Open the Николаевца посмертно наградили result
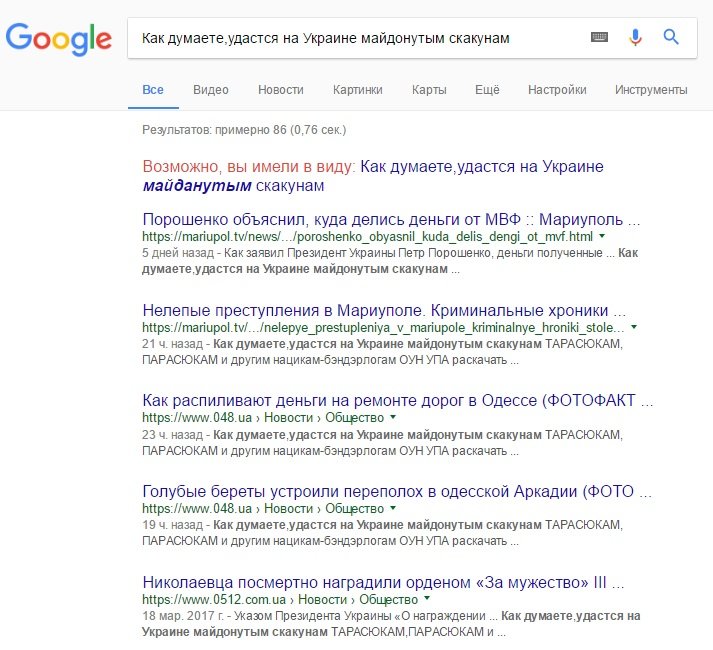Viewport: 713px width, 650px height. pos(383,582)
